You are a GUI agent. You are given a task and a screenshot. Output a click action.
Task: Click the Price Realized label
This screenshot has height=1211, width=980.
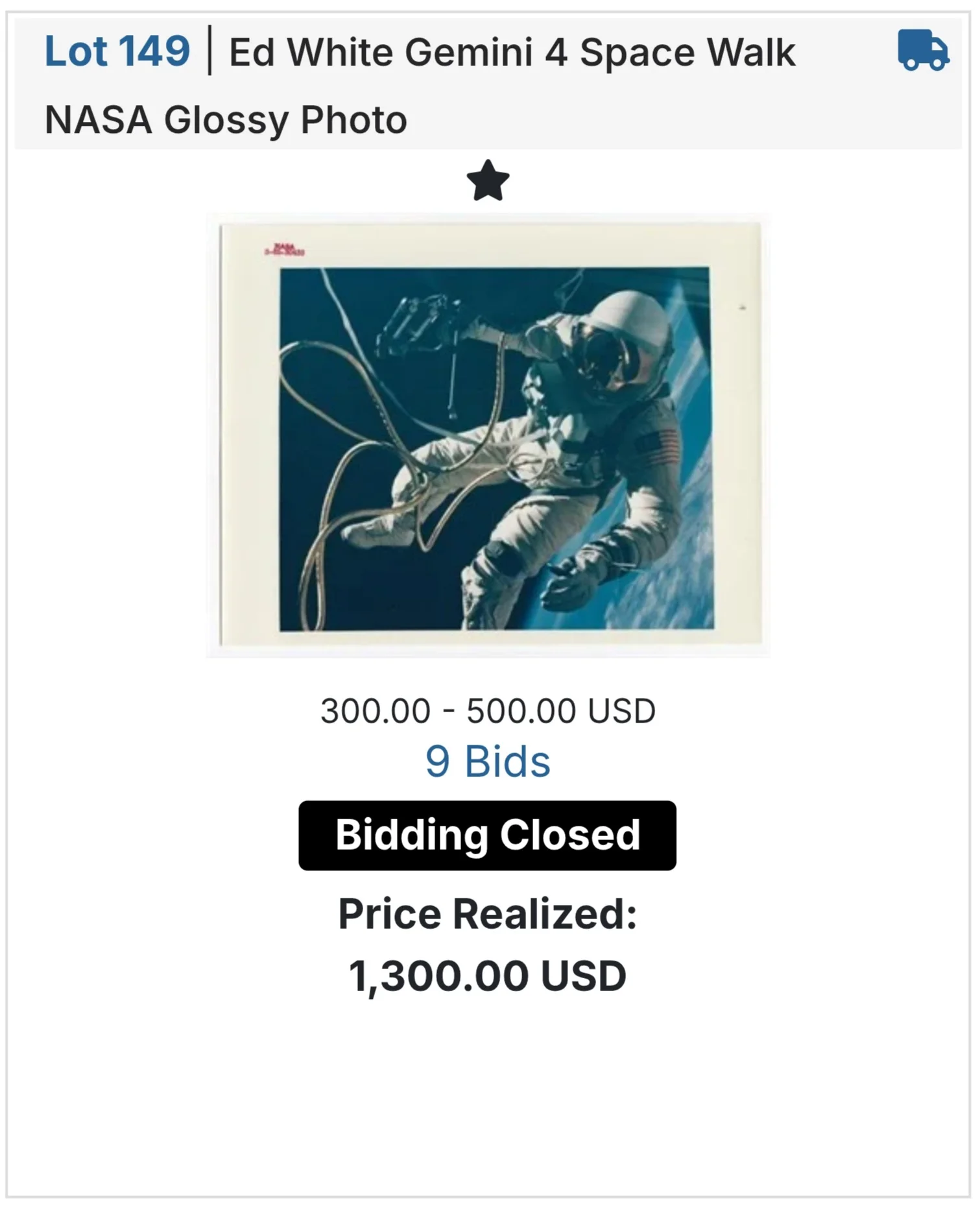click(488, 914)
